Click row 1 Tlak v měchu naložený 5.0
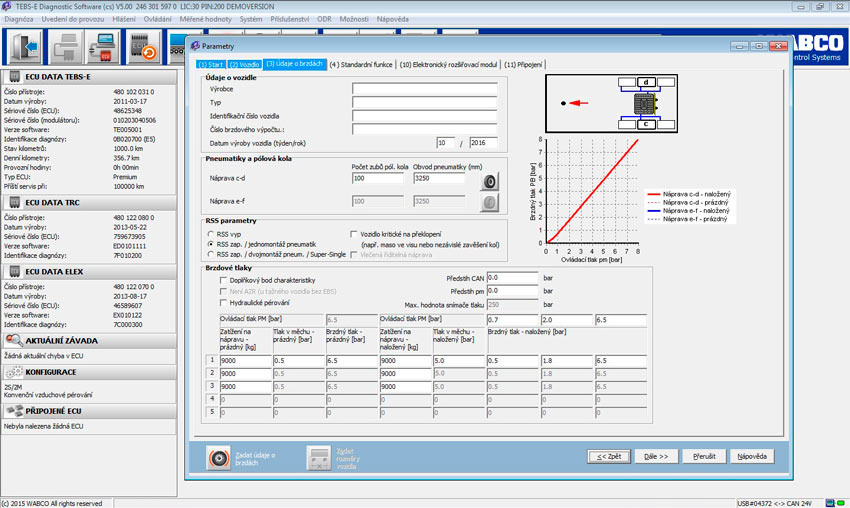This screenshot has height=508, width=850. point(459,361)
